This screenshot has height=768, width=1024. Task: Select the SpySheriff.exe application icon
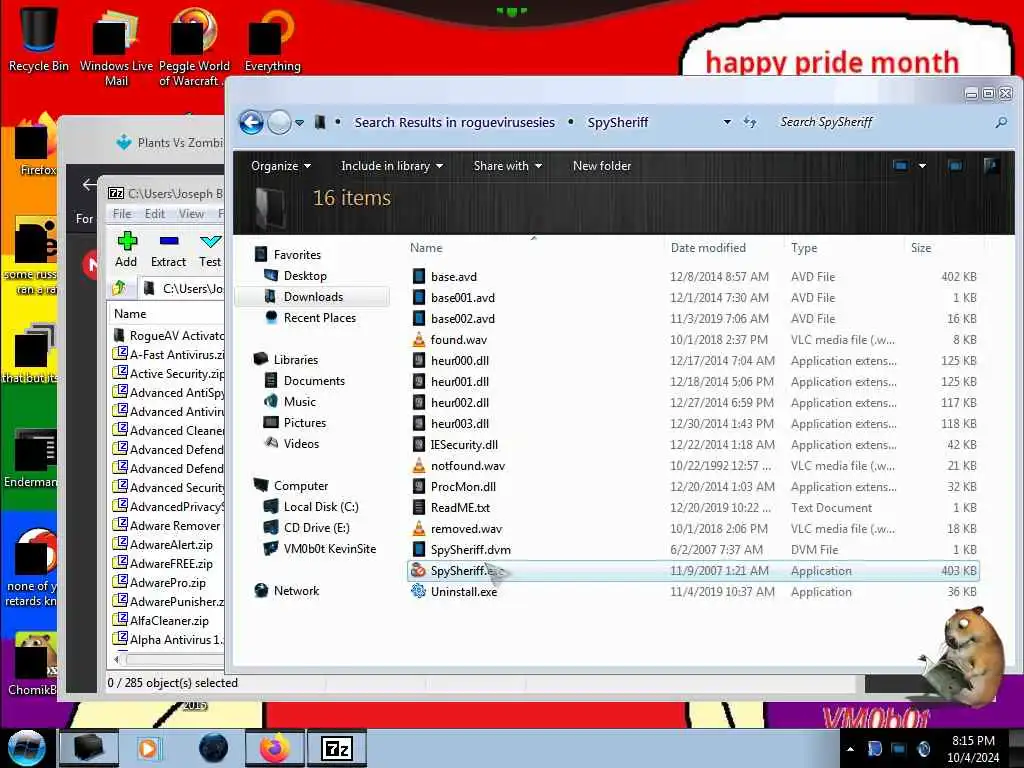(x=418, y=570)
